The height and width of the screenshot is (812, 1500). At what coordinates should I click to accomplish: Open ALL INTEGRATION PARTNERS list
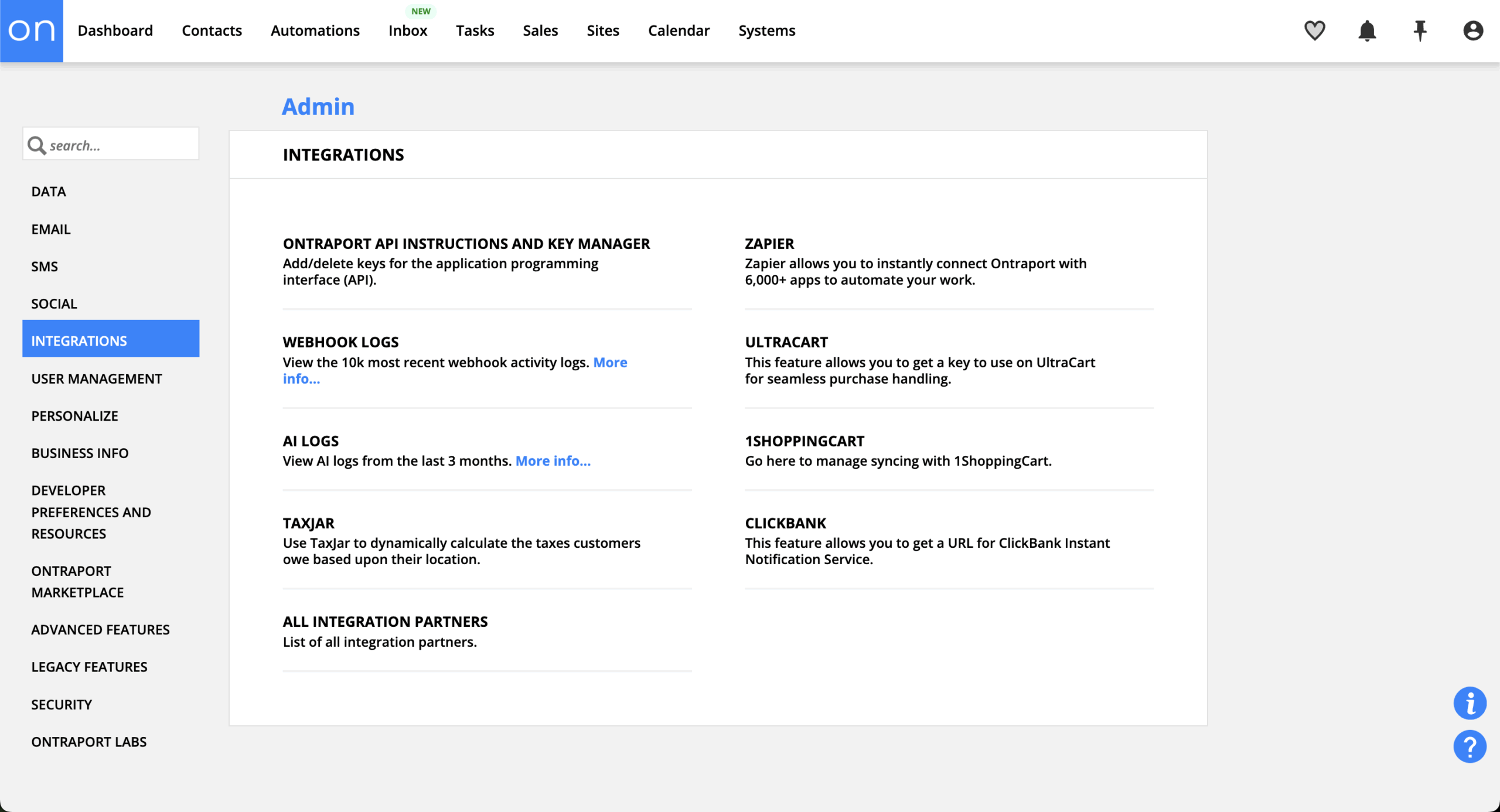pos(385,622)
